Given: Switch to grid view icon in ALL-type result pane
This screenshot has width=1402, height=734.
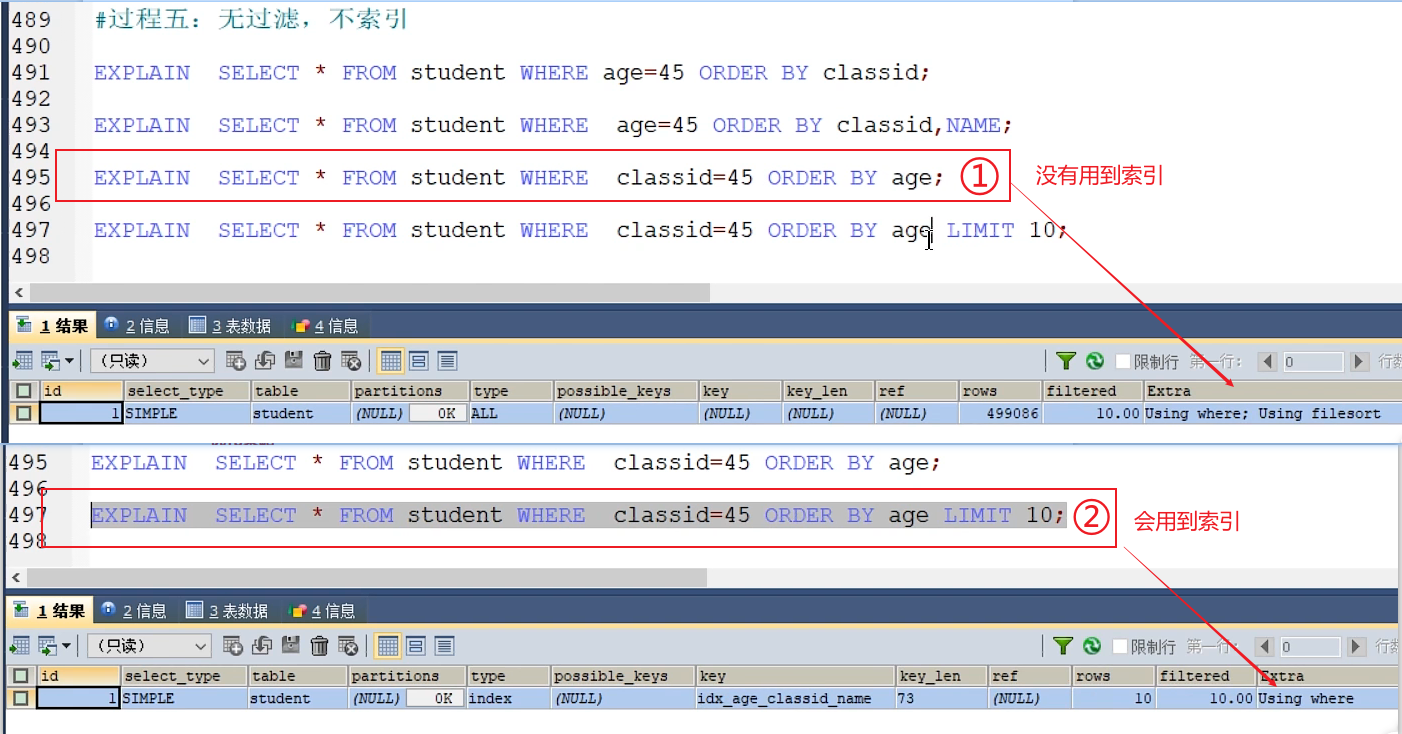Looking at the screenshot, I should pos(391,361).
